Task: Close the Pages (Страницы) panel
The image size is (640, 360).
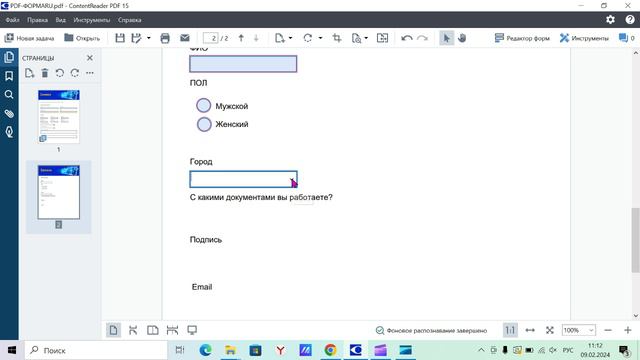Action: (90, 58)
